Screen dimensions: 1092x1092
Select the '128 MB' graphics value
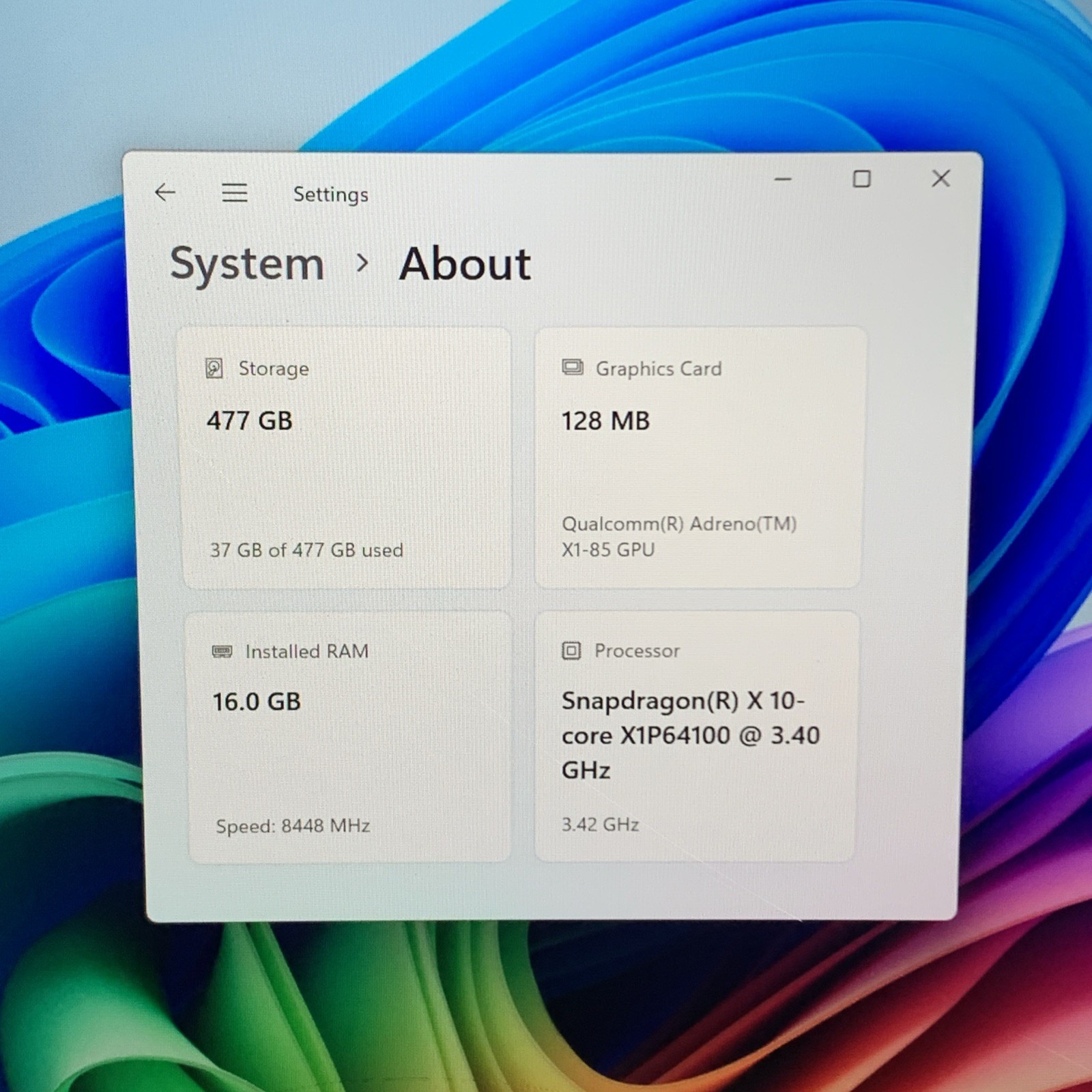click(x=605, y=421)
